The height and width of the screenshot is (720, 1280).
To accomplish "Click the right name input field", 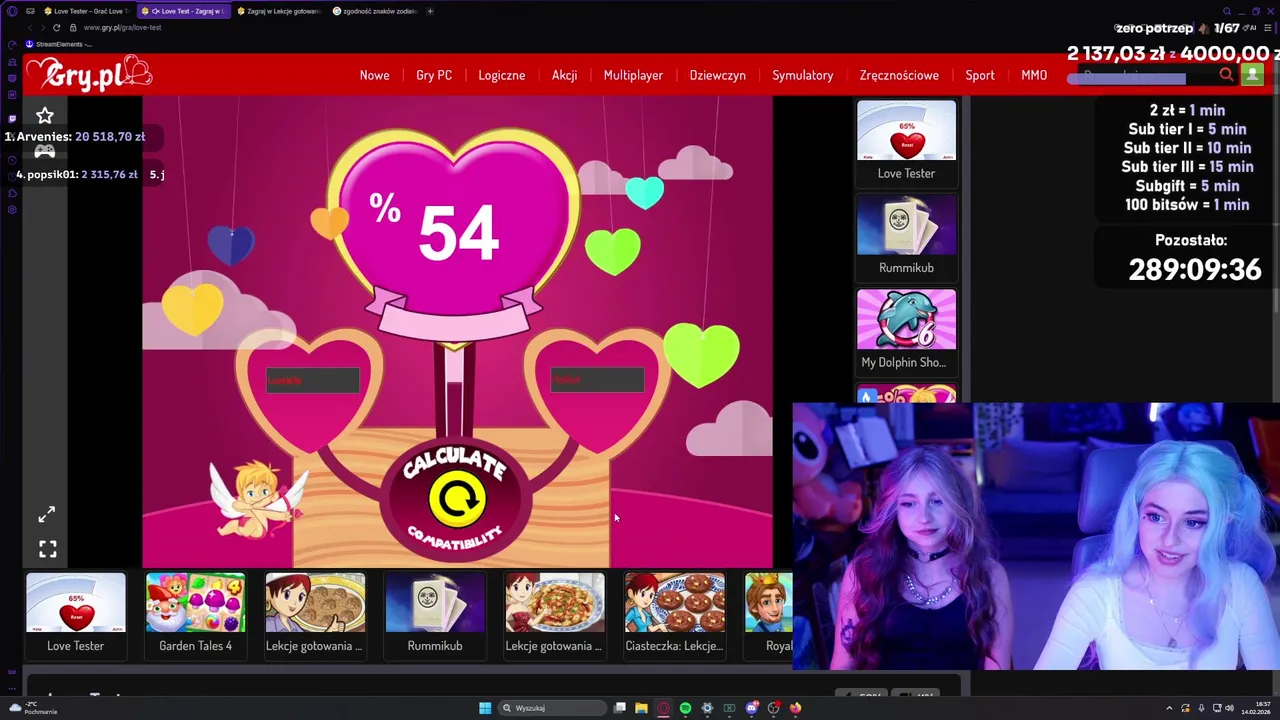I will (597, 380).
